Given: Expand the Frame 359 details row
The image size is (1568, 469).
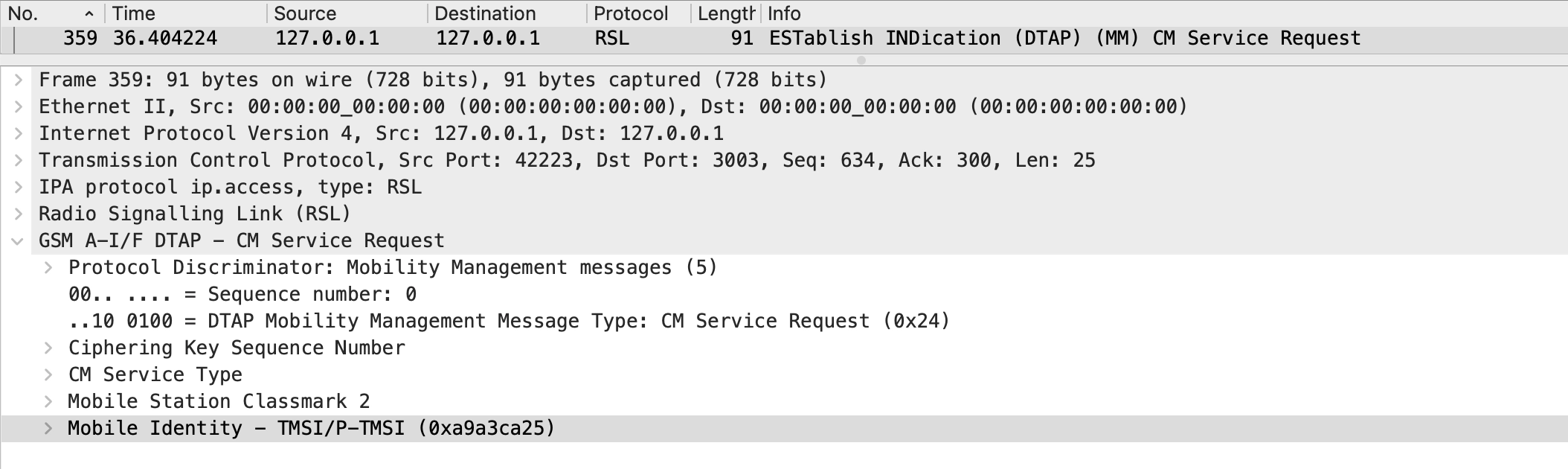Looking at the screenshot, I should tap(18, 80).
